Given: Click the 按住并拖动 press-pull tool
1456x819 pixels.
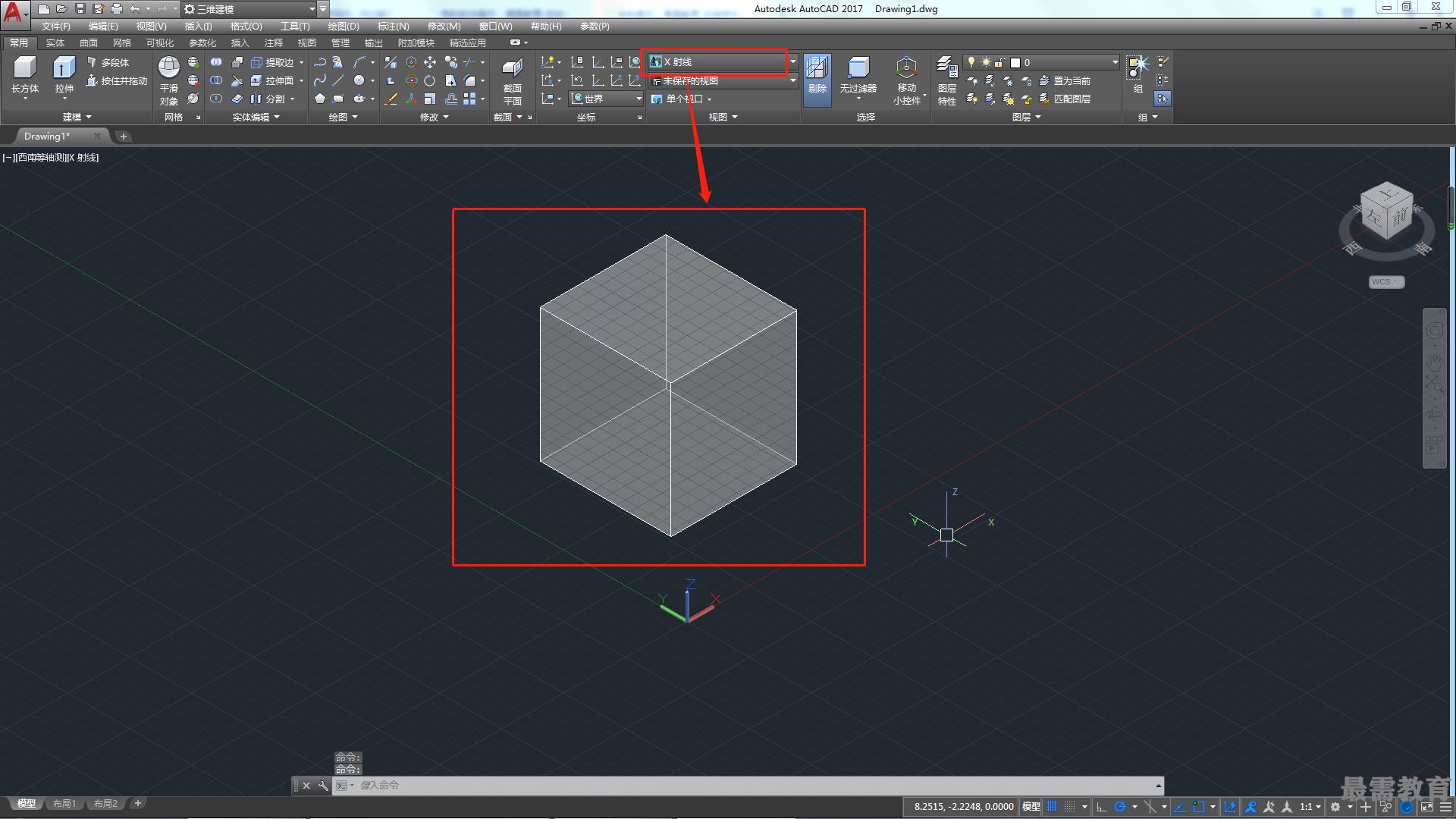Looking at the screenshot, I should (x=116, y=80).
